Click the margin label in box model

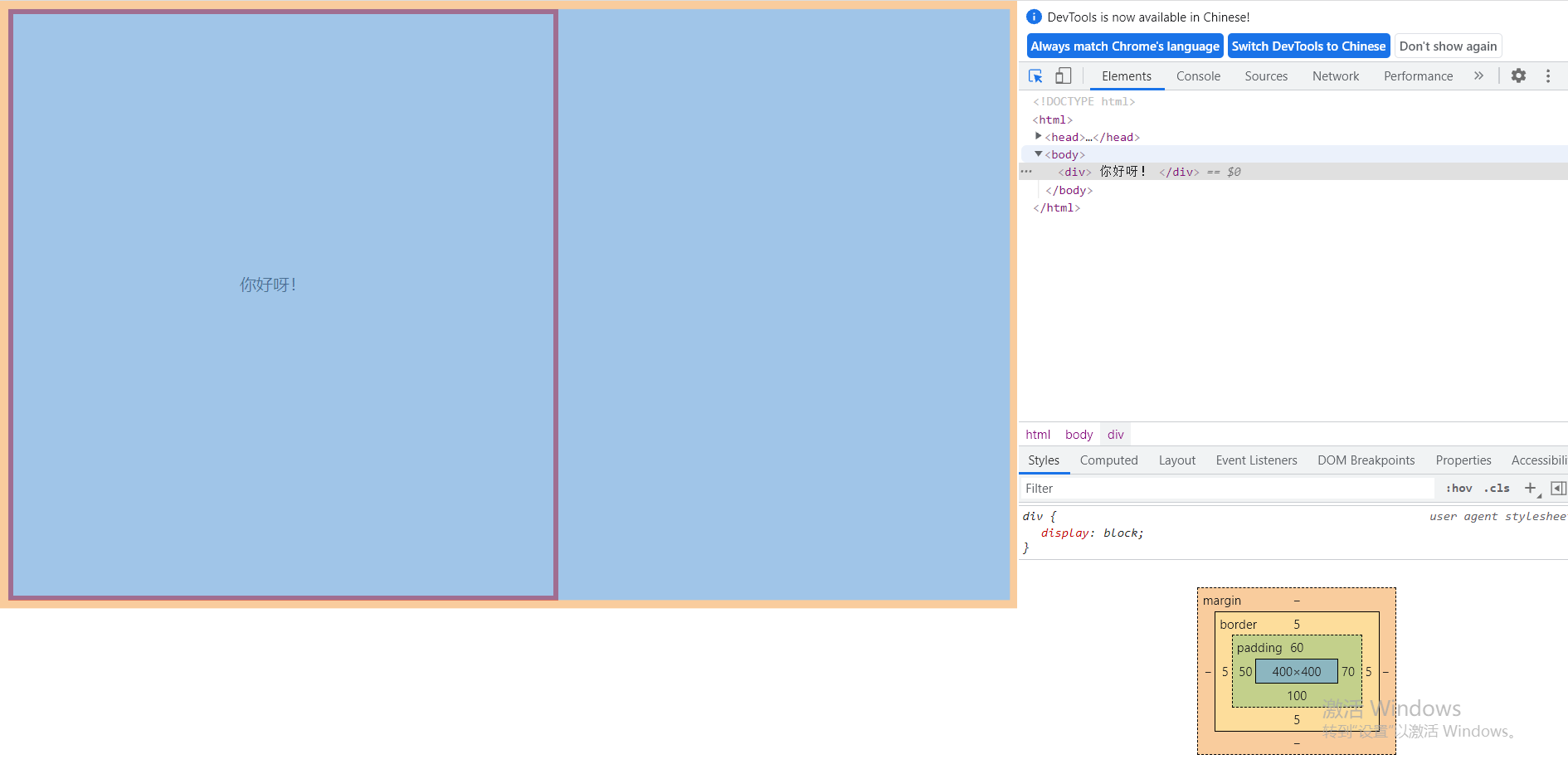click(x=1222, y=601)
